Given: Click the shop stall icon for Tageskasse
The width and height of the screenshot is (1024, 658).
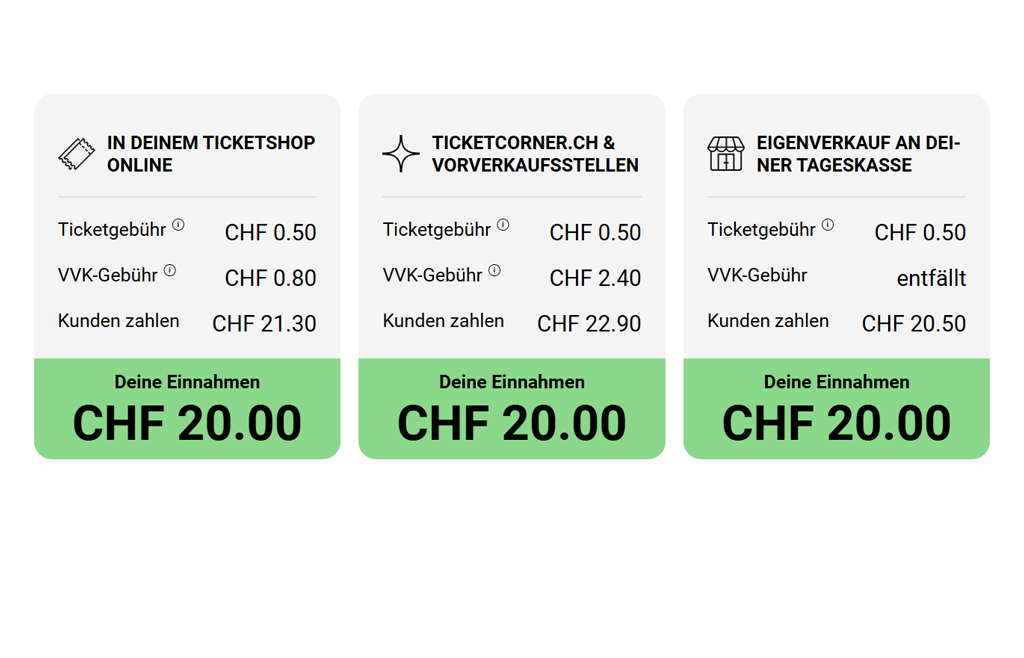Looking at the screenshot, I should pyautogui.click(x=726, y=154).
